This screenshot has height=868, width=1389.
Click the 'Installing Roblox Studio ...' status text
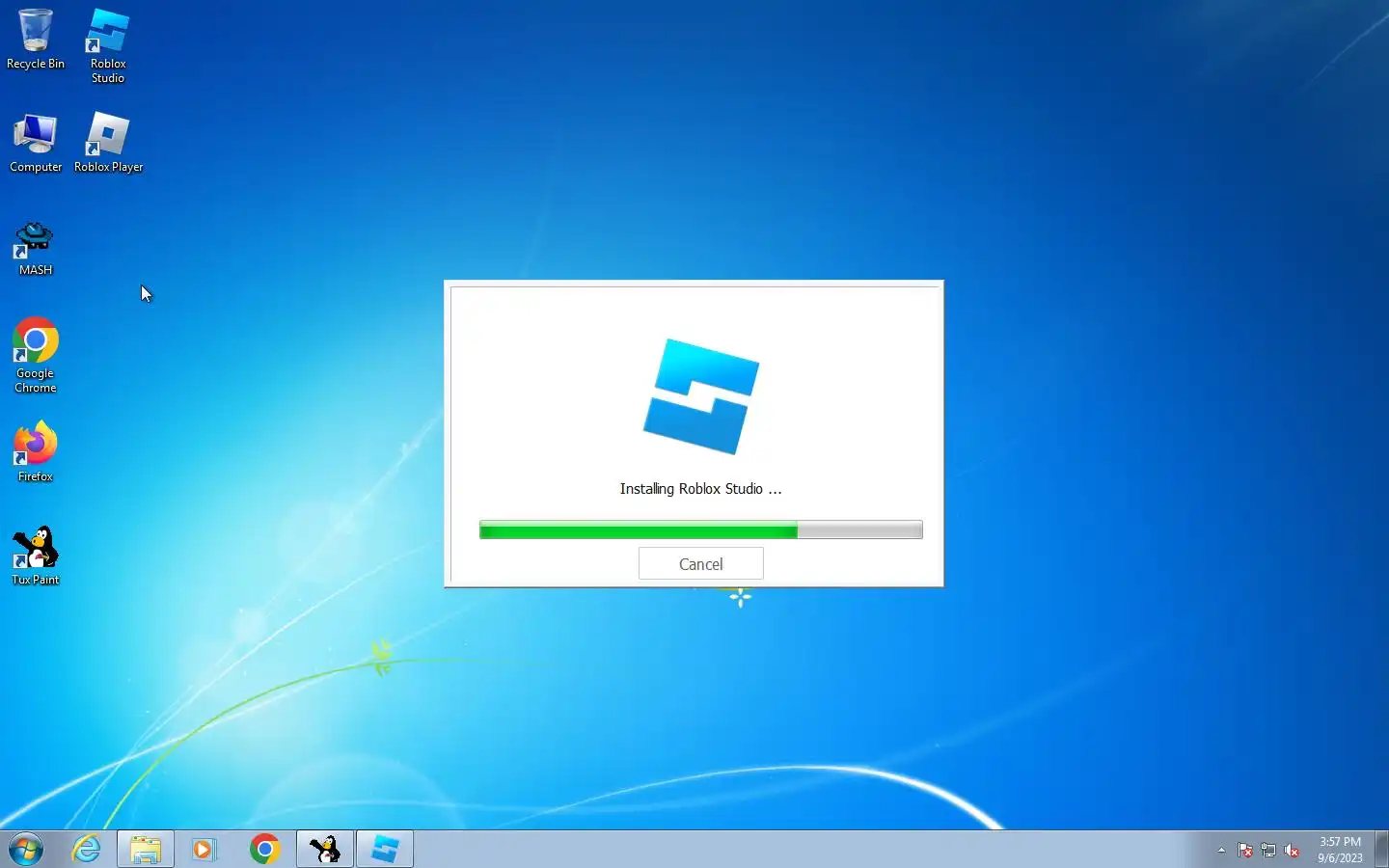[x=700, y=489]
